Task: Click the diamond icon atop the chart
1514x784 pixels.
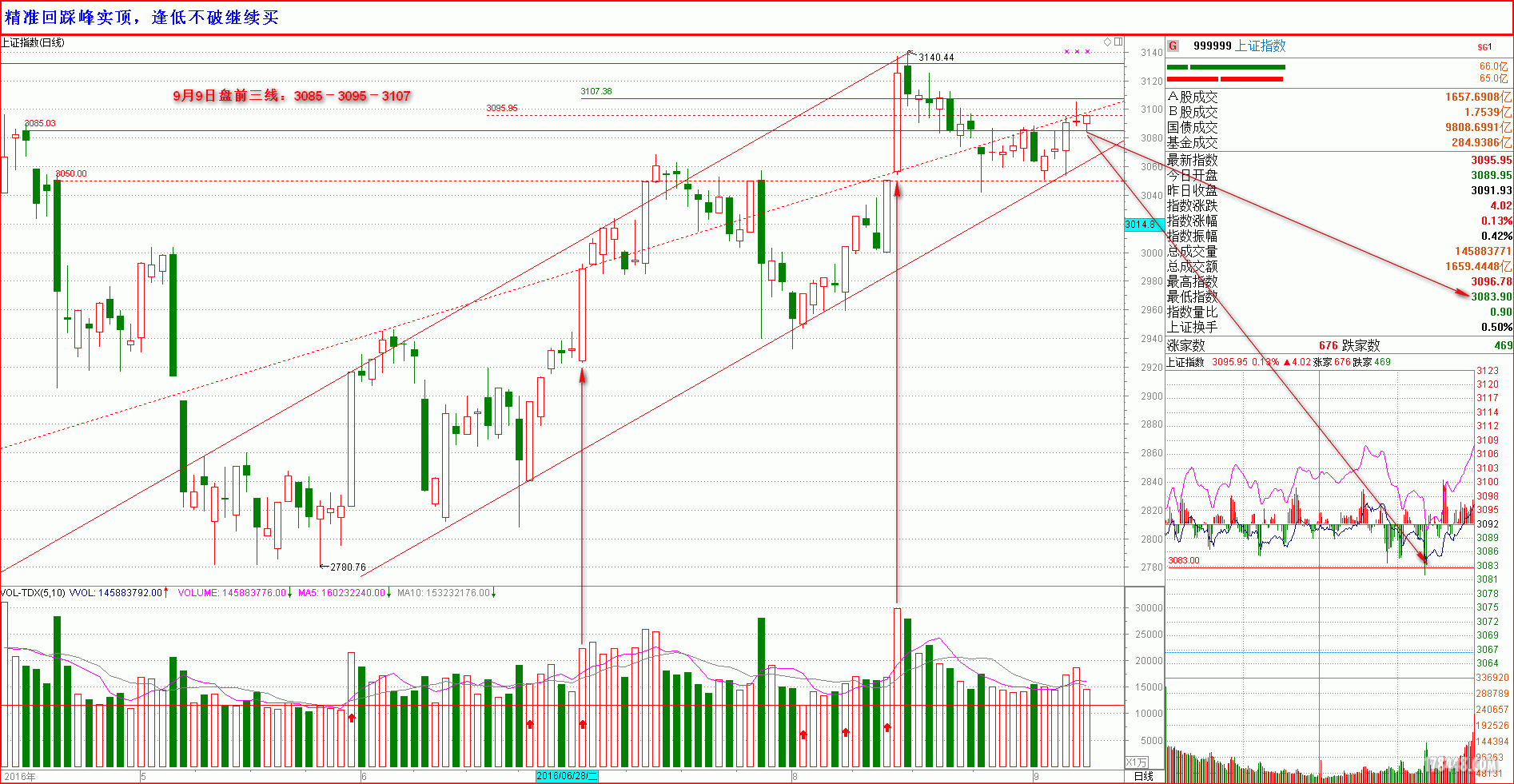Action: (x=1108, y=42)
